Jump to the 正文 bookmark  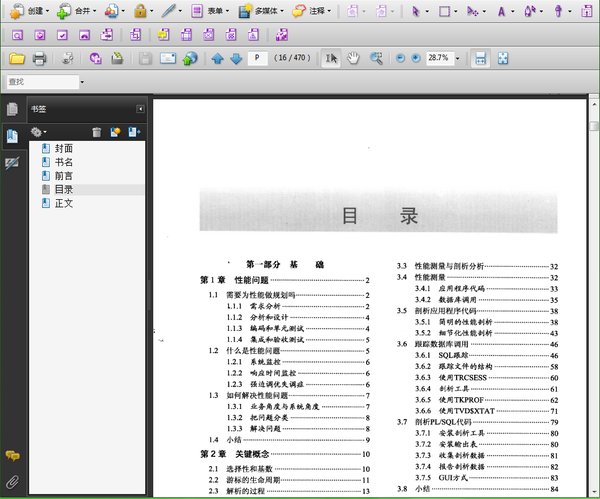tap(63, 203)
